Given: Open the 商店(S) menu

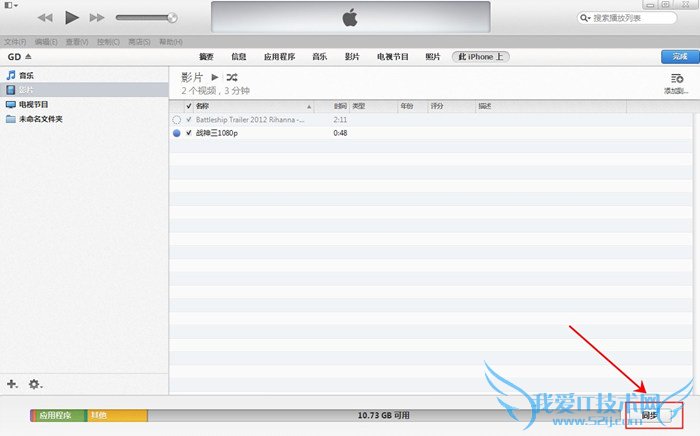Looking at the screenshot, I should [139, 42].
